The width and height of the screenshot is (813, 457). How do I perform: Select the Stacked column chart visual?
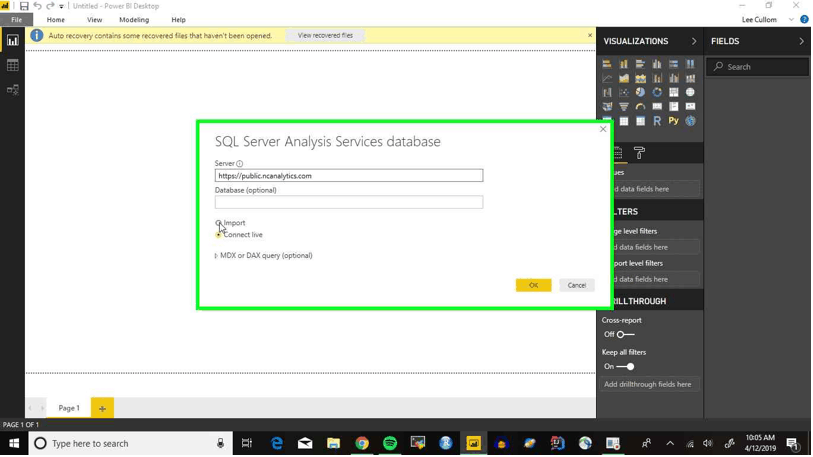click(x=624, y=64)
